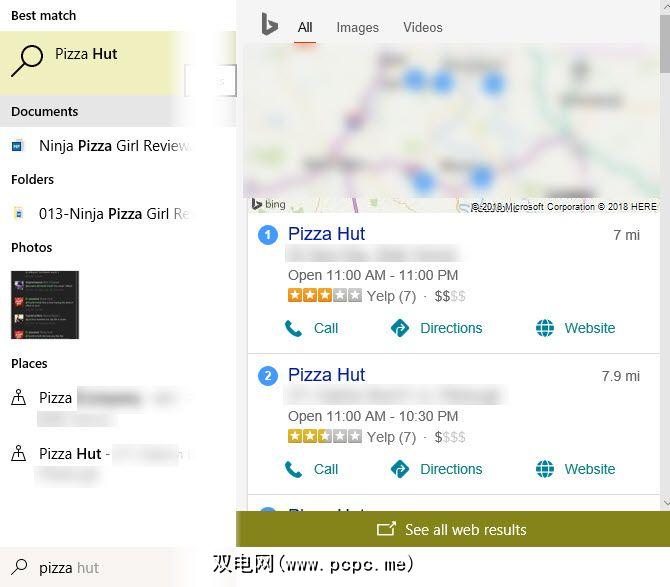Open the Pizza Hut listing 7 mi away
Viewport: 670px width, 587px height.
pyautogui.click(x=326, y=234)
